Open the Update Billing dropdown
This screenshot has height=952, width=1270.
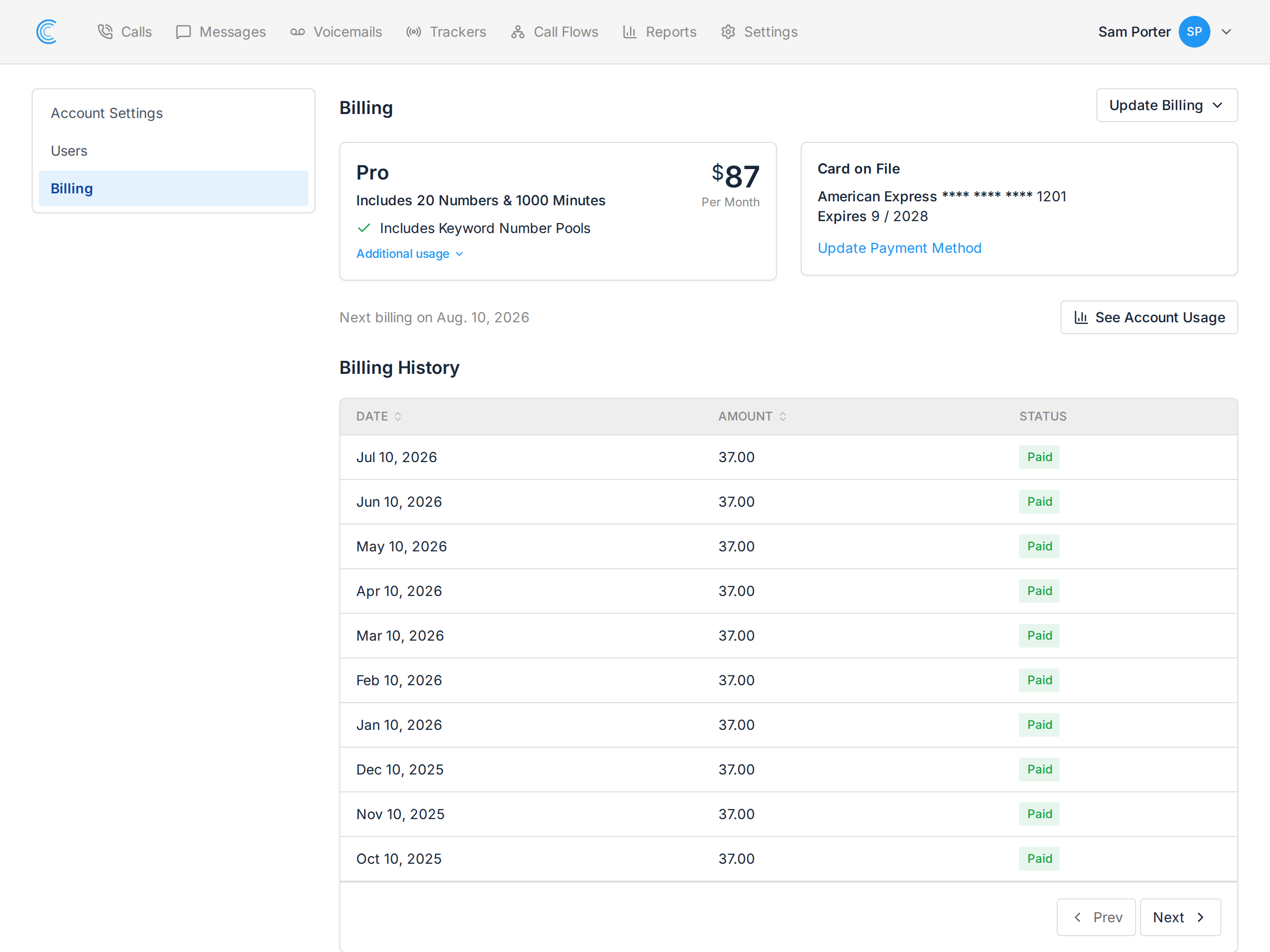(x=1167, y=105)
